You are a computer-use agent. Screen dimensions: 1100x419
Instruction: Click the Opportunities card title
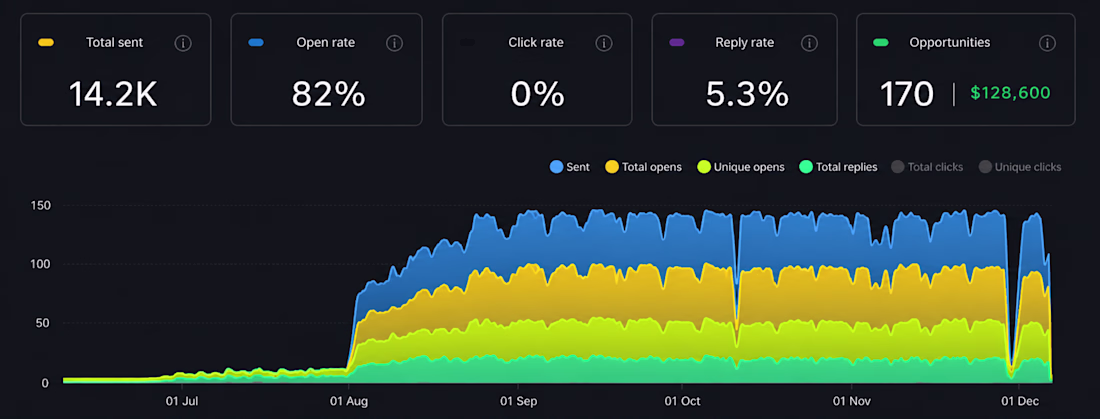point(950,43)
